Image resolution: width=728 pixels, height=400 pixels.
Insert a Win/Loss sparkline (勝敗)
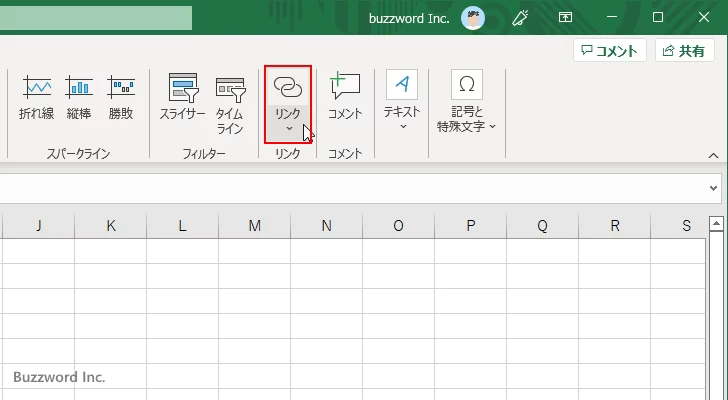click(121, 97)
